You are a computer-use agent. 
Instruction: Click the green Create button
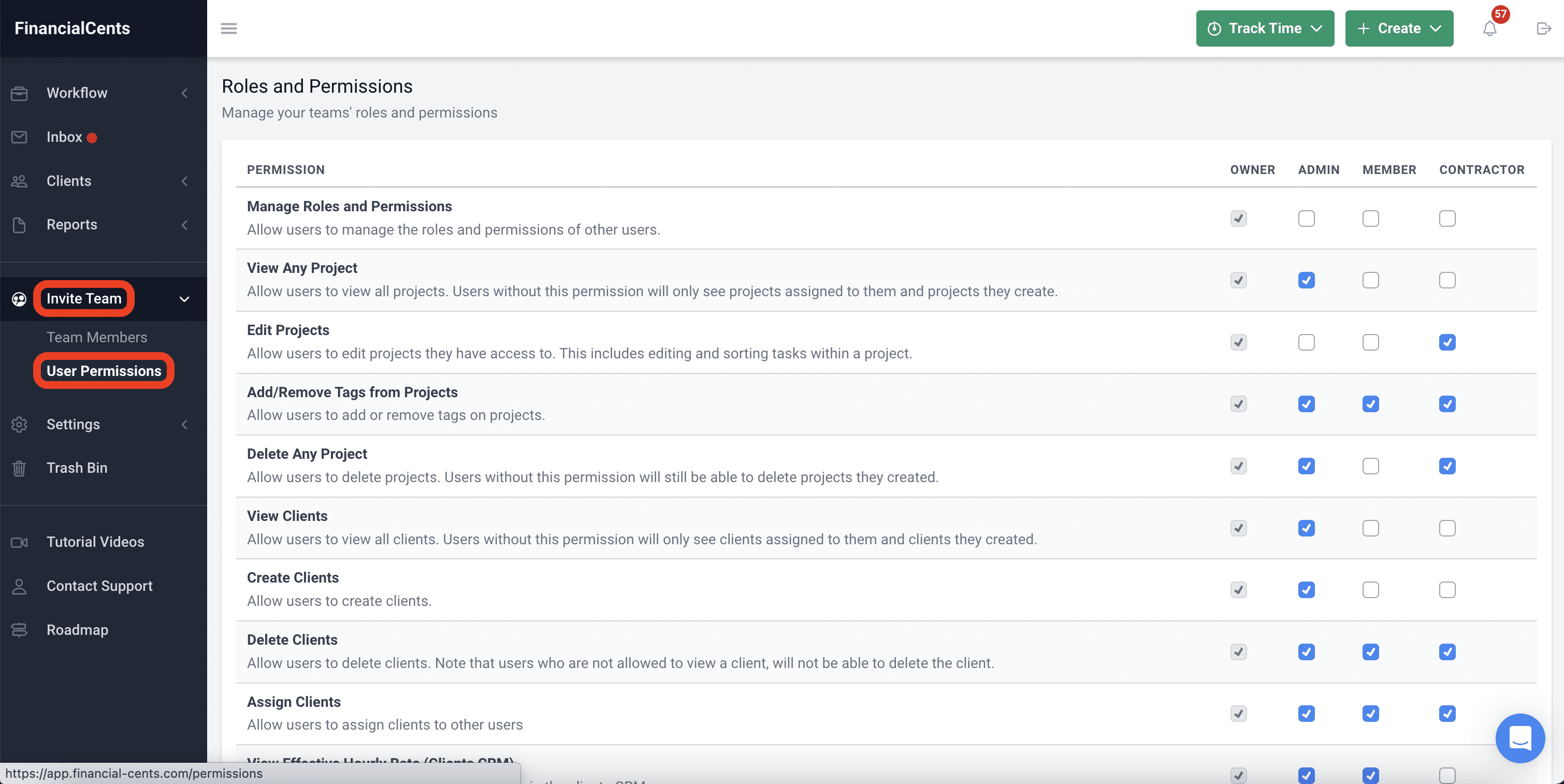1399,28
